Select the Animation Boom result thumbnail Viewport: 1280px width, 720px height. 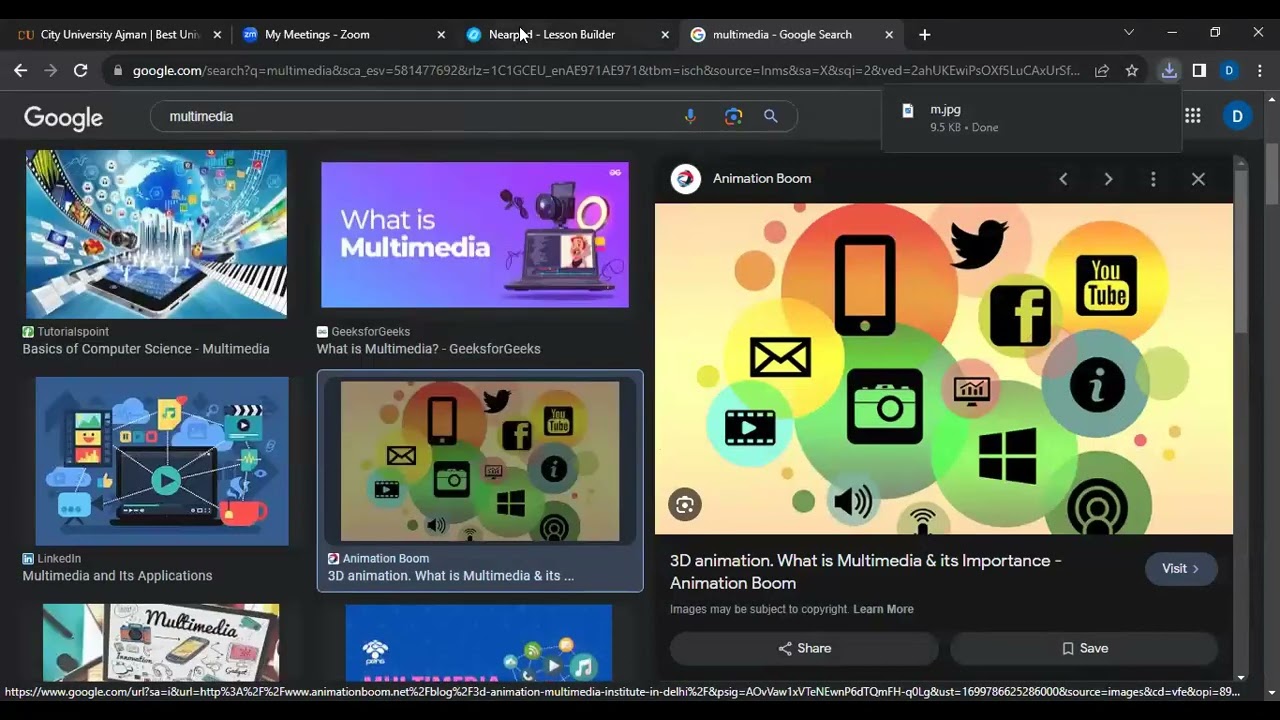pyautogui.click(x=480, y=461)
